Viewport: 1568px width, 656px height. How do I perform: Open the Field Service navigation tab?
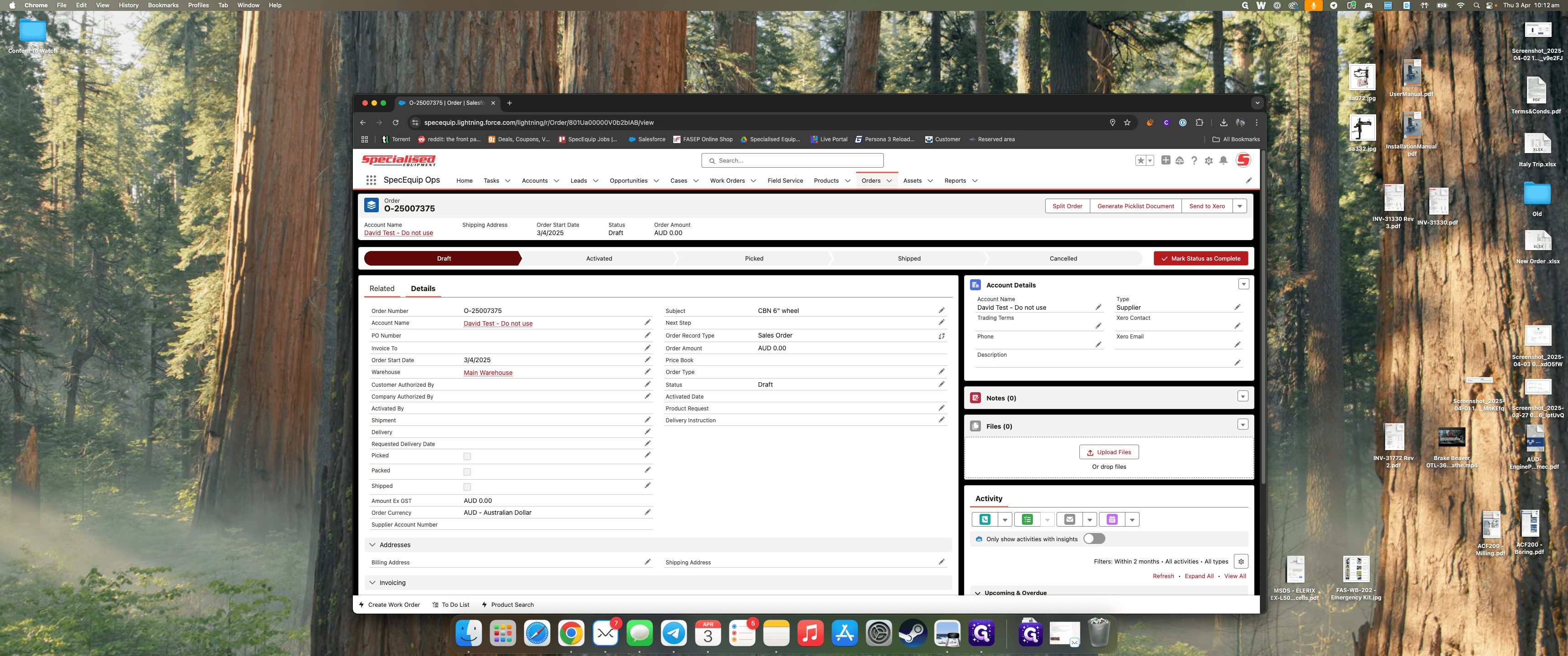pyautogui.click(x=785, y=181)
